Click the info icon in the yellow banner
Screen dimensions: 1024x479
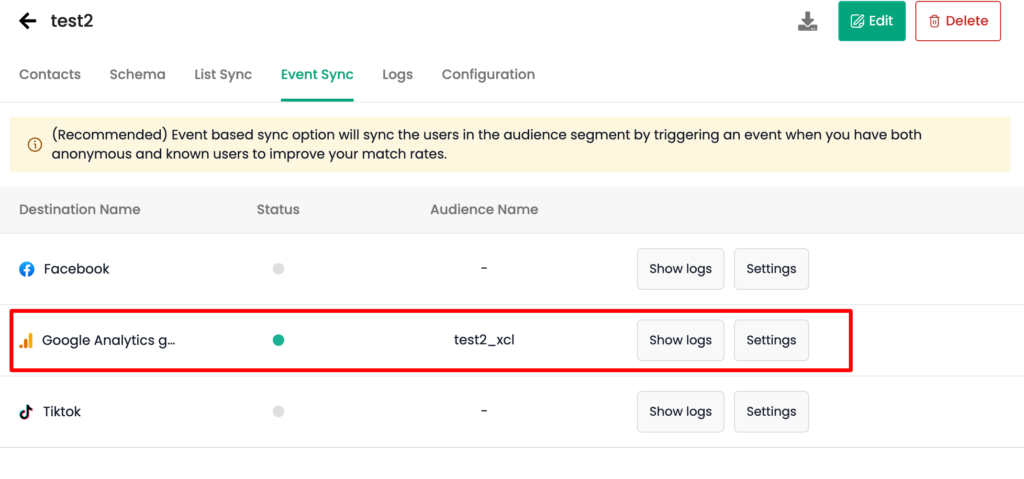click(x=35, y=144)
